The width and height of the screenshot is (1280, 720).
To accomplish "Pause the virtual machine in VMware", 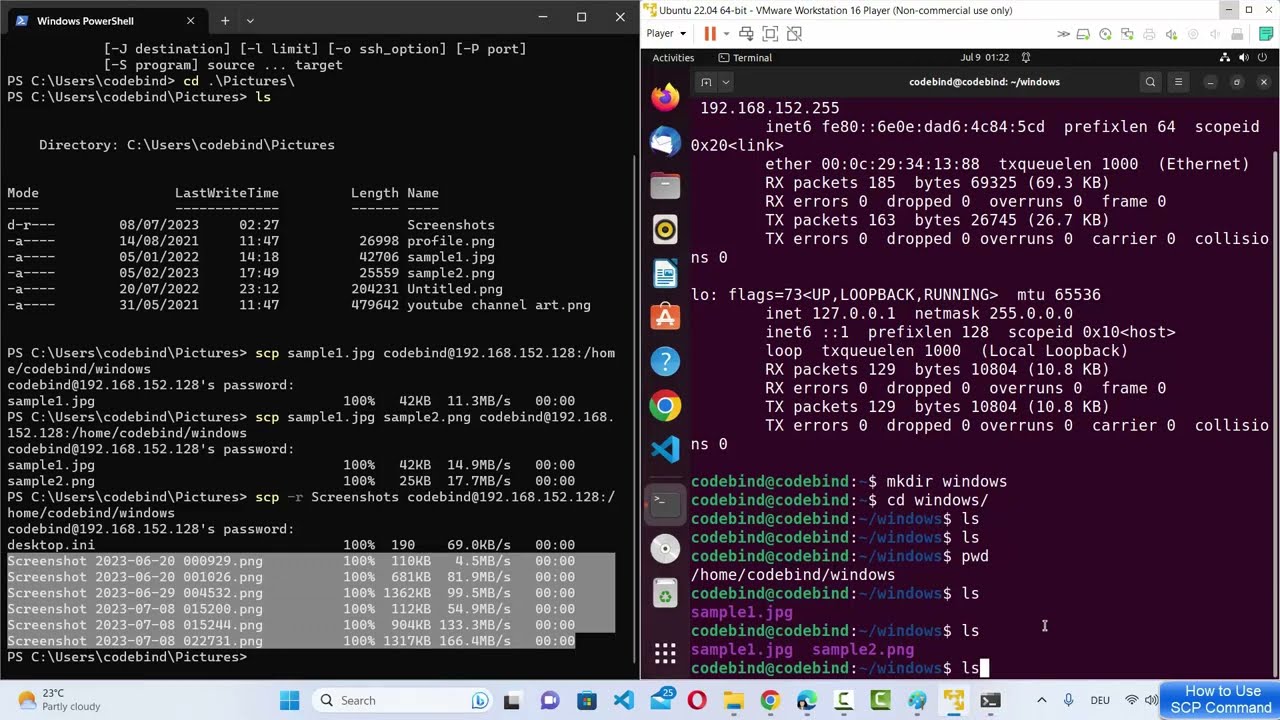I will 710,33.
